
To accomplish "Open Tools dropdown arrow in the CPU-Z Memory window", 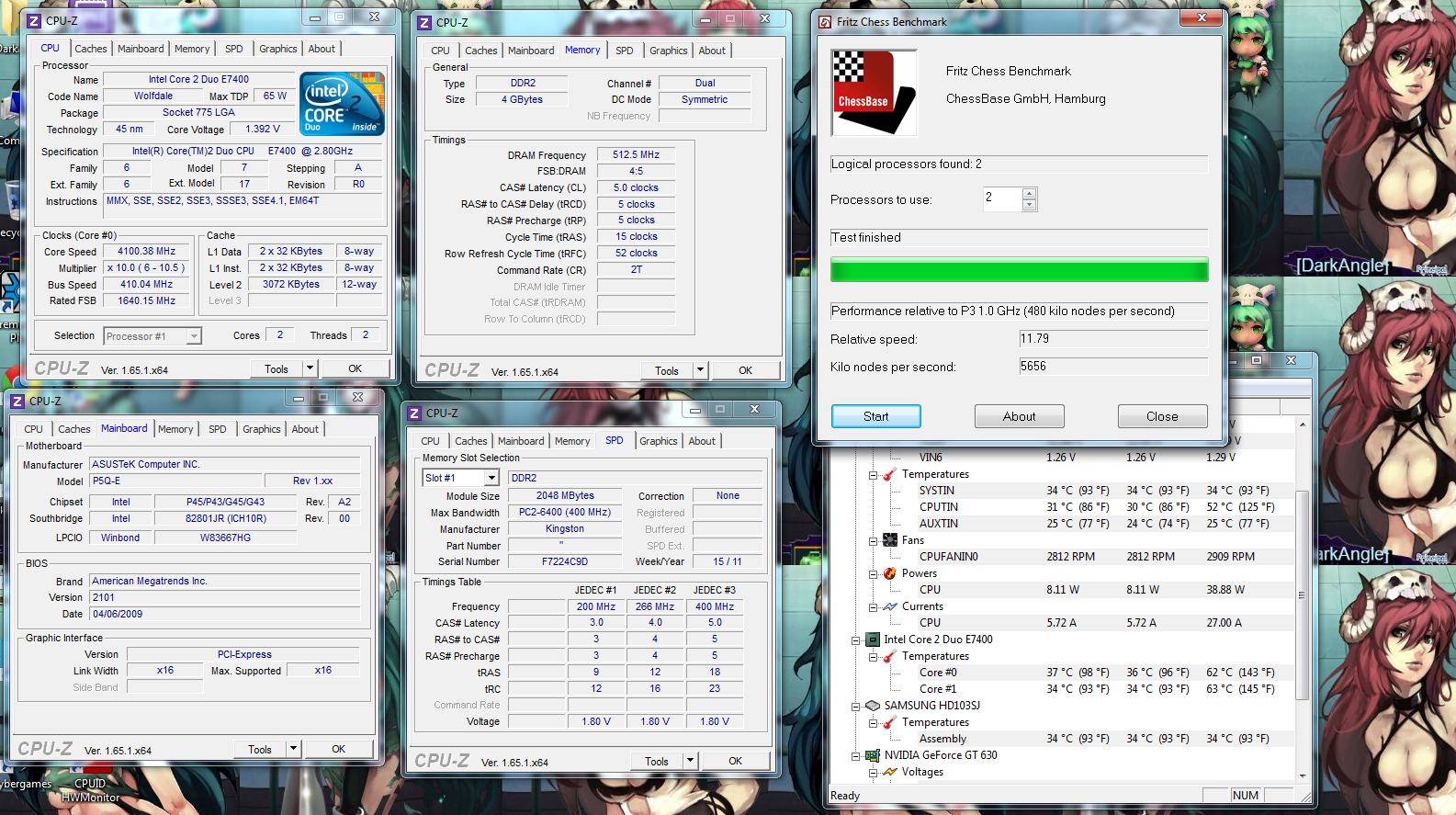I will pyautogui.click(x=700, y=371).
